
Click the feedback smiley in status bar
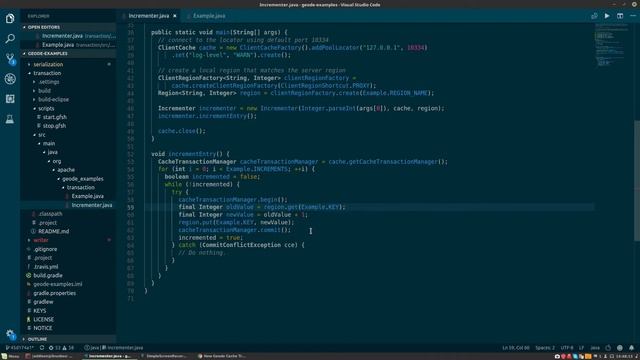pyautogui.click(x=620, y=348)
